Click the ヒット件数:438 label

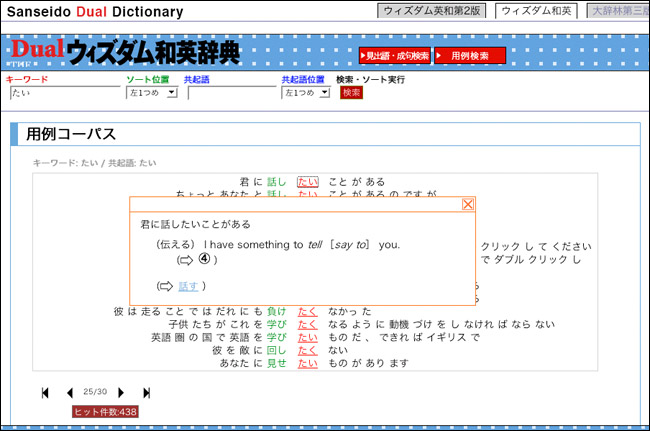point(105,412)
